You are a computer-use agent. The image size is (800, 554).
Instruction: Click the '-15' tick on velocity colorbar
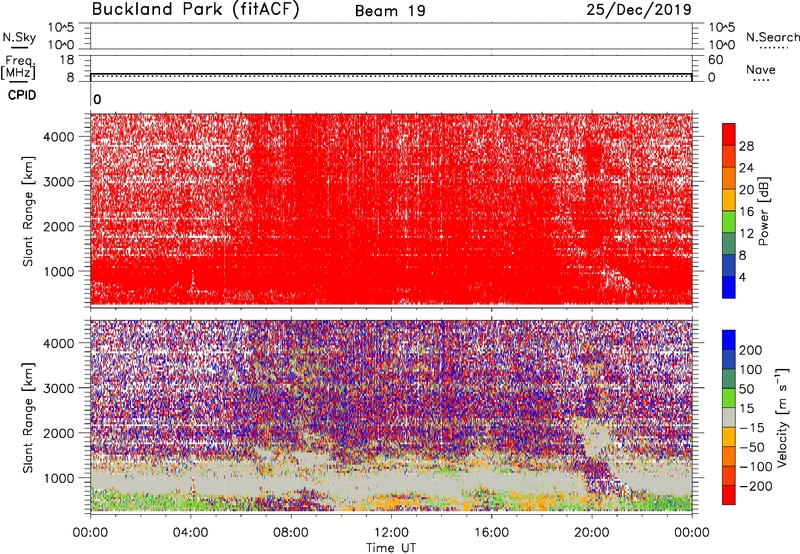point(752,427)
